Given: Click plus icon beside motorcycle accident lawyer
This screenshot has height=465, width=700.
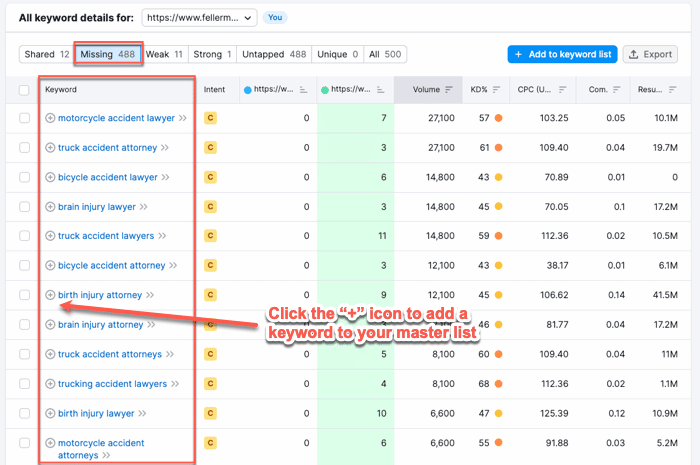Looking at the screenshot, I should (x=51, y=118).
